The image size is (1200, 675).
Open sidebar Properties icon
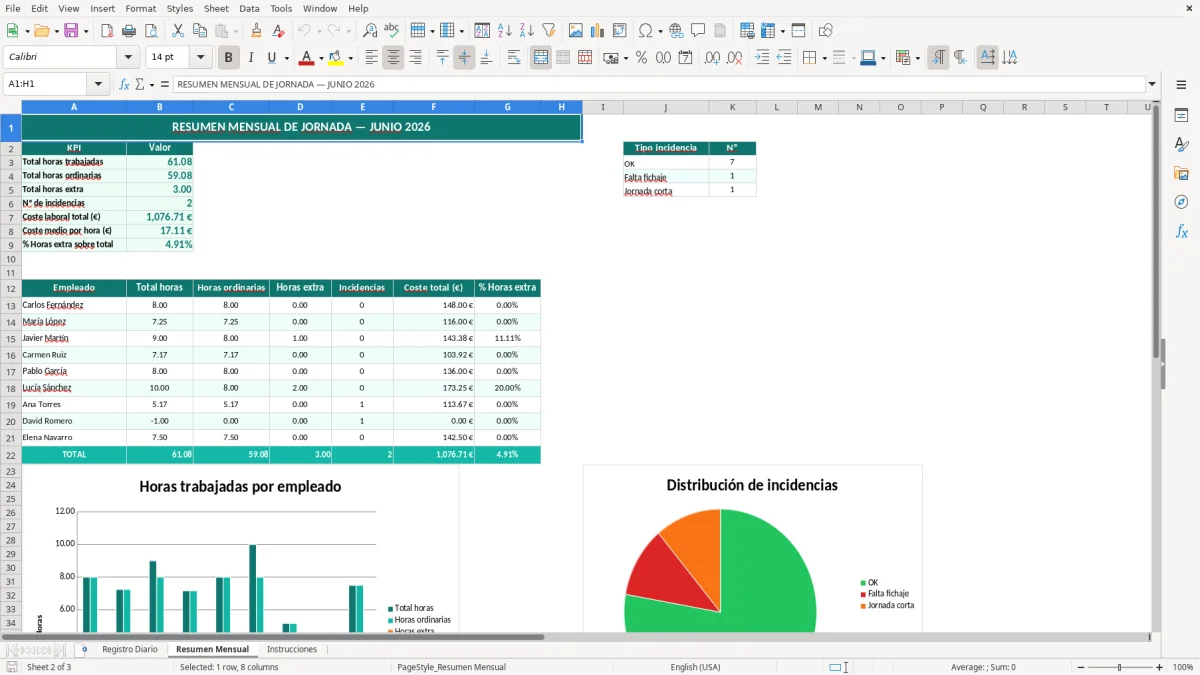pos(1181,116)
